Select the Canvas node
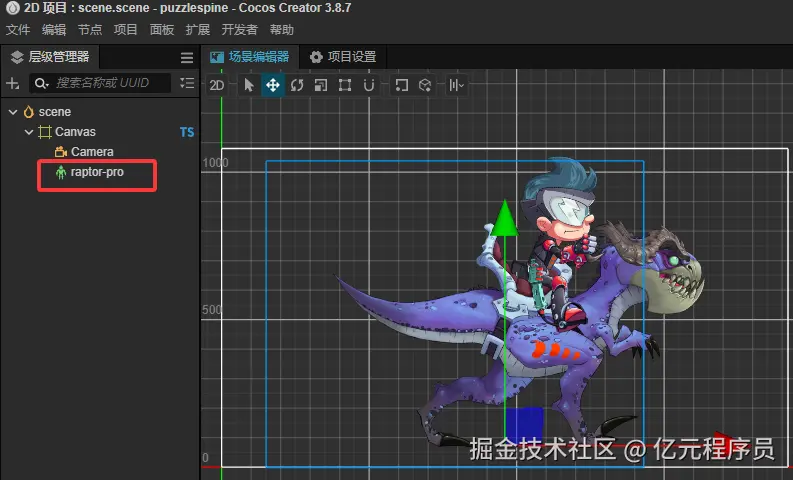The height and width of the screenshot is (480, 793). tap(75, 132)
